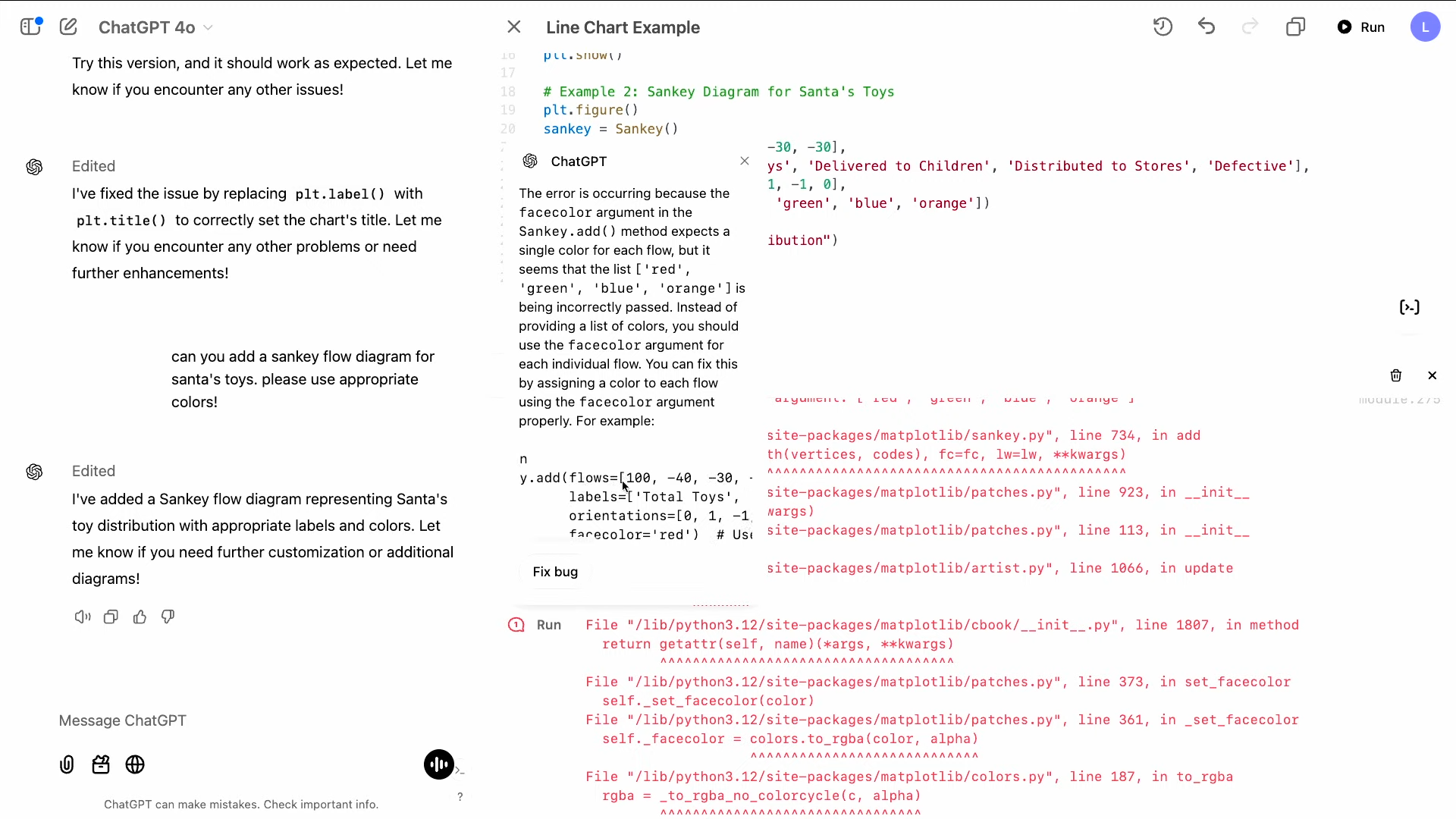
Task: Click the redo arrow icon
Action: [1251, 27]
